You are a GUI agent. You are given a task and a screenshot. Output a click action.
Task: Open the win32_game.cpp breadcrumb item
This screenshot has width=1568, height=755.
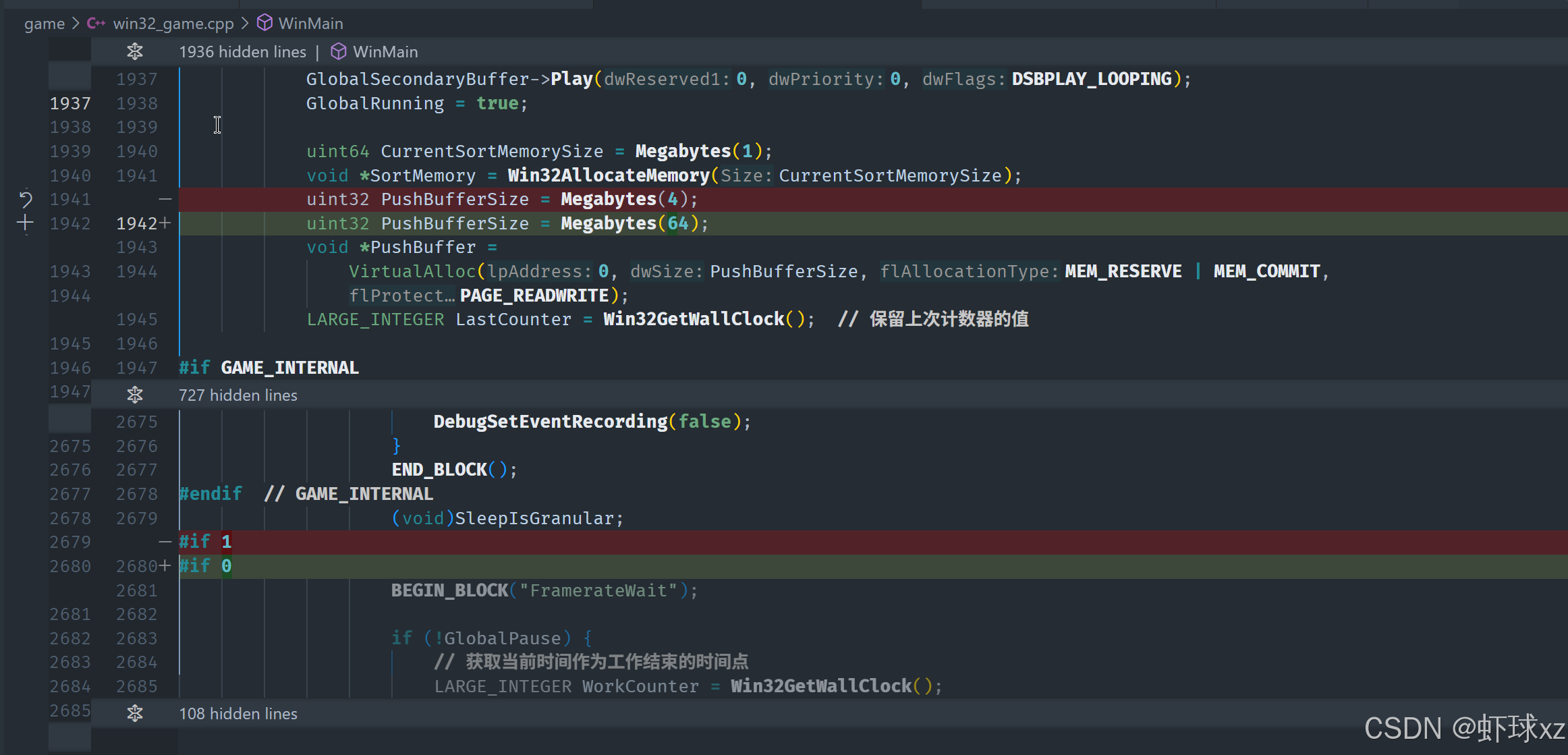click(x=173, y=24)
